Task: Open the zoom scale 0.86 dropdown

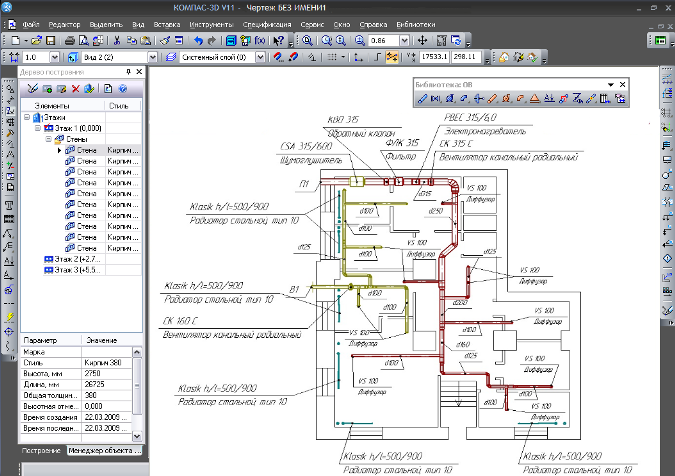Action: tap(404, 40)
